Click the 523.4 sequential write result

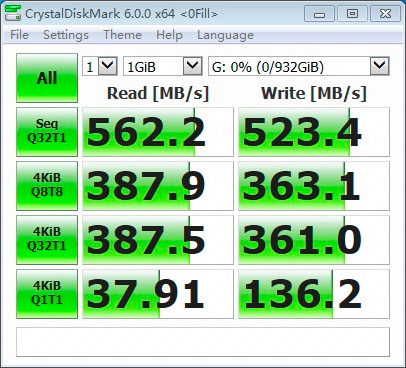(314, 132)
